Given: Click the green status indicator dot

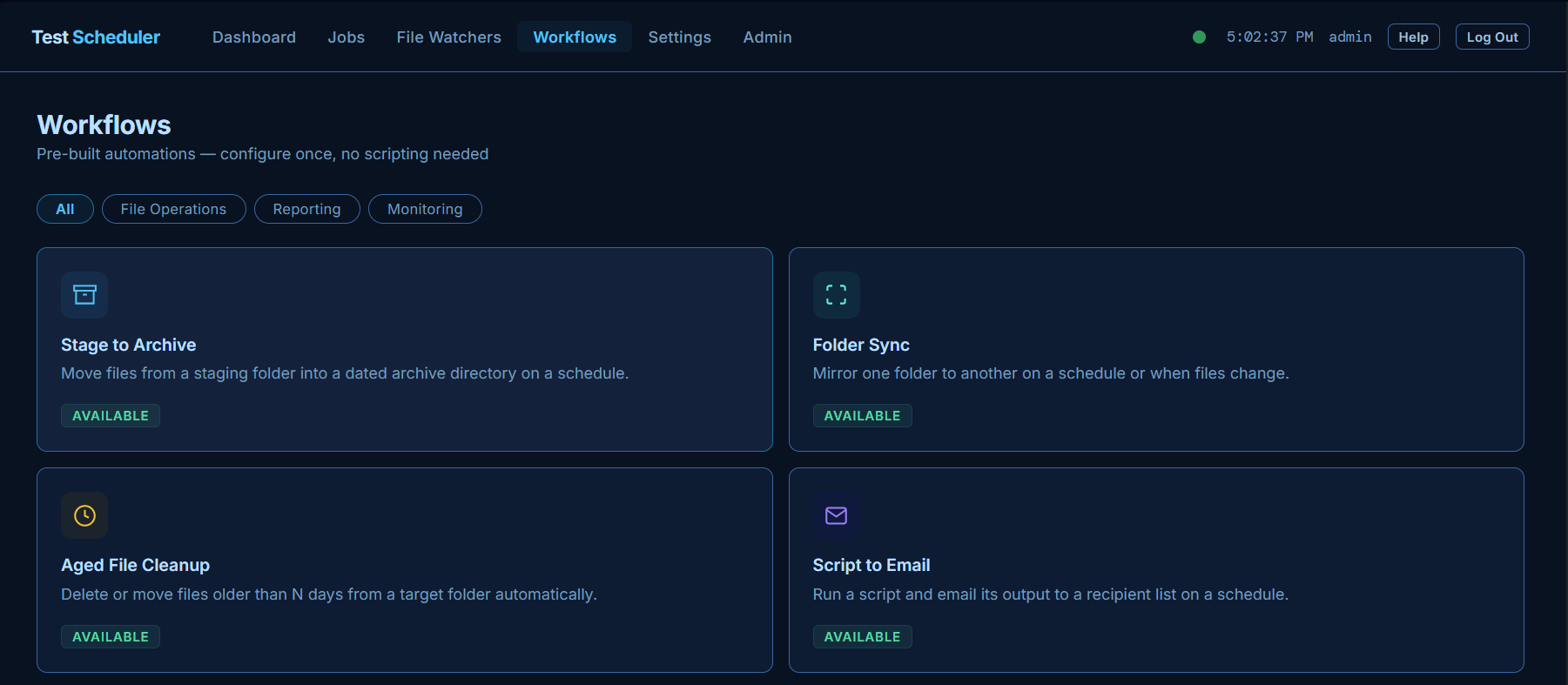Looking at the screenshot, I should 1199,37.
